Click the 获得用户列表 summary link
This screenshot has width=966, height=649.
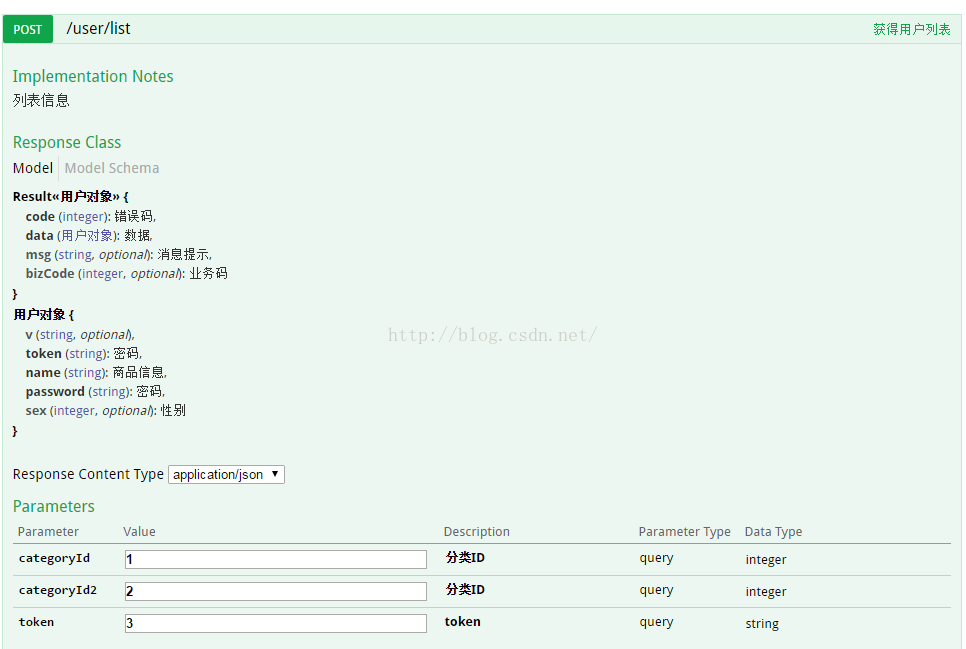[x=911, y=29]
